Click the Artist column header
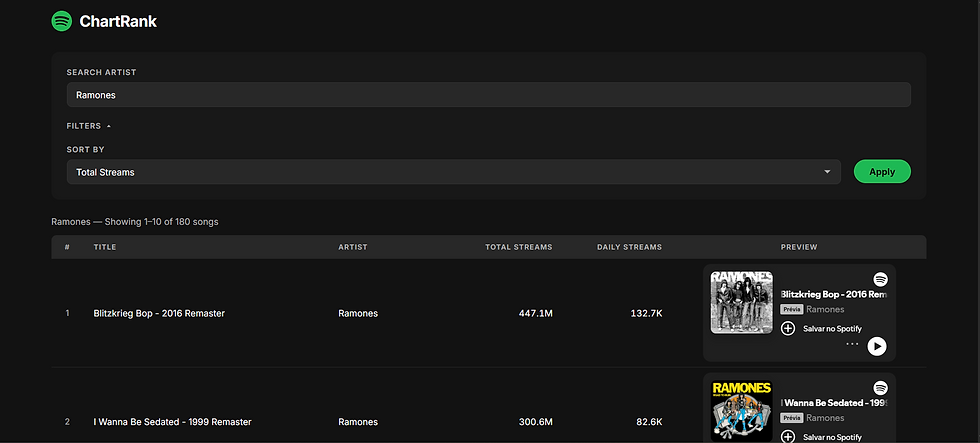Image resolution: width=980 pixels, height=443 pixels. tap(352, 247)
